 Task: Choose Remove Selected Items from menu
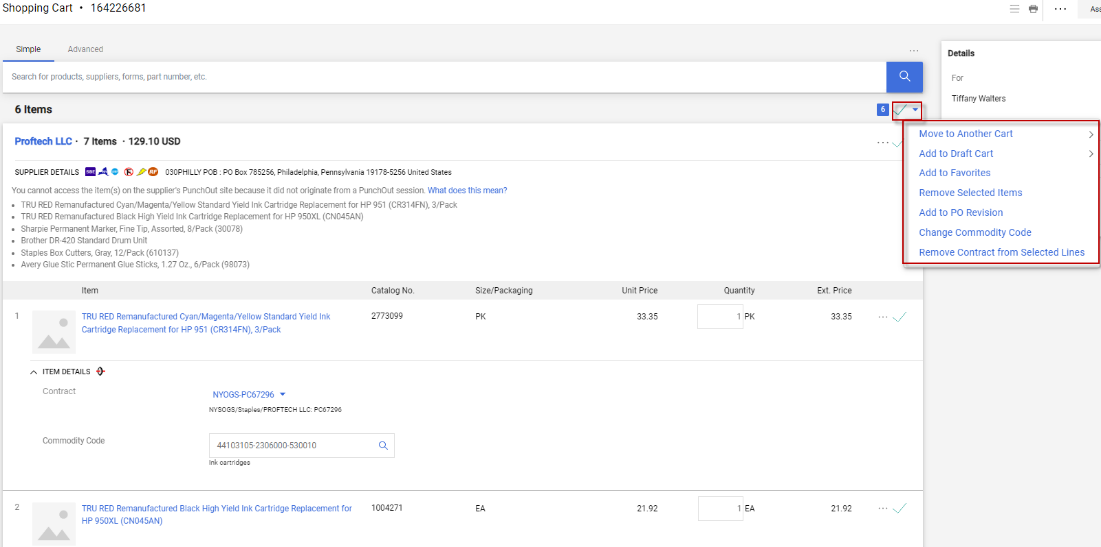970,193
